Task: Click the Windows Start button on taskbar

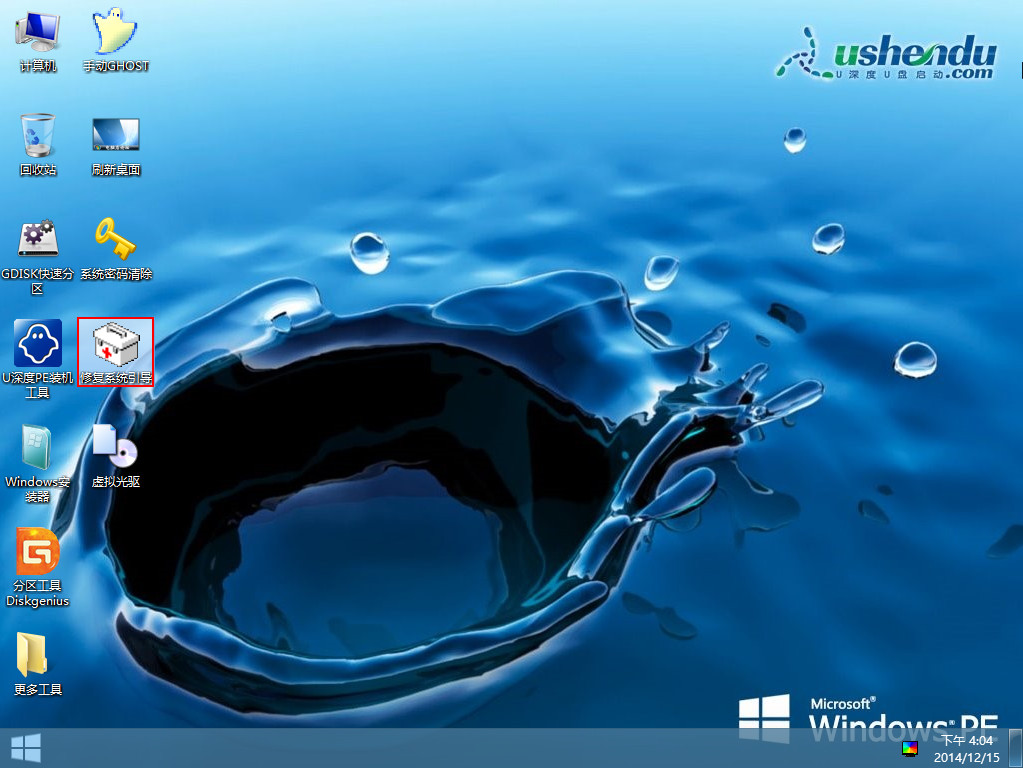Action: click(x=25, y=748)
